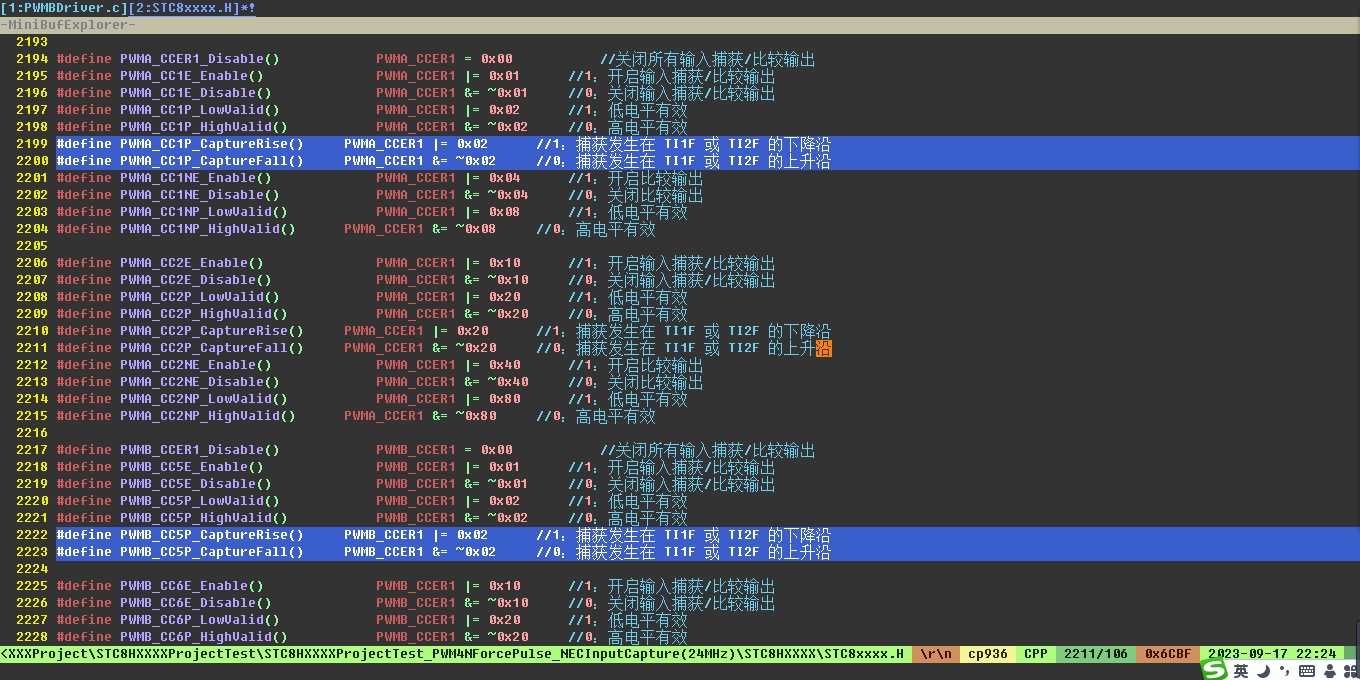The image size is (1360, 680).
Task: Place cursor on highlighted PWMA_CC1P_CaptureFall() macro
Action: [212, 161]
